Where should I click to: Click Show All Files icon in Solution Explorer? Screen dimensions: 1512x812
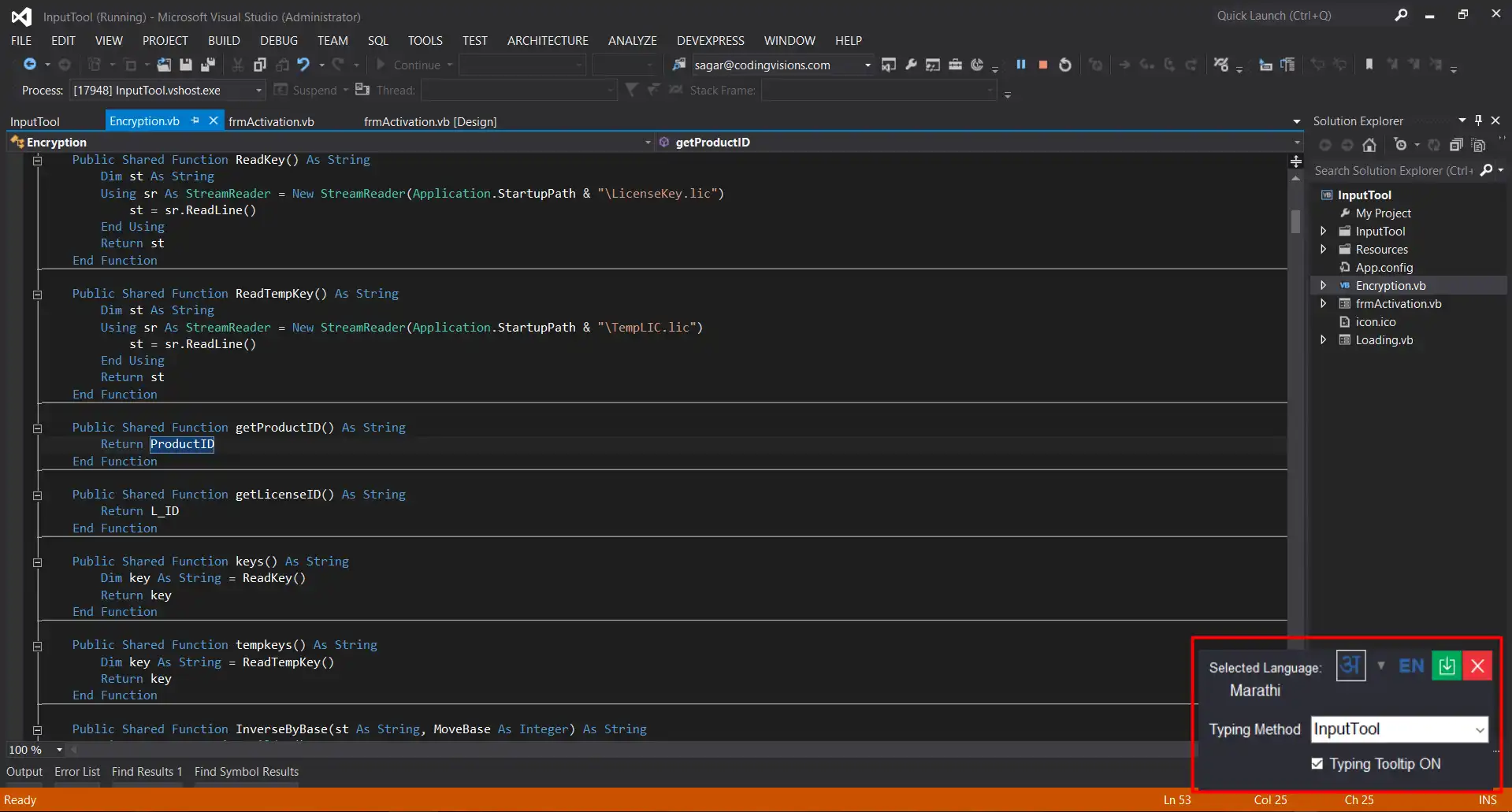1479,145
